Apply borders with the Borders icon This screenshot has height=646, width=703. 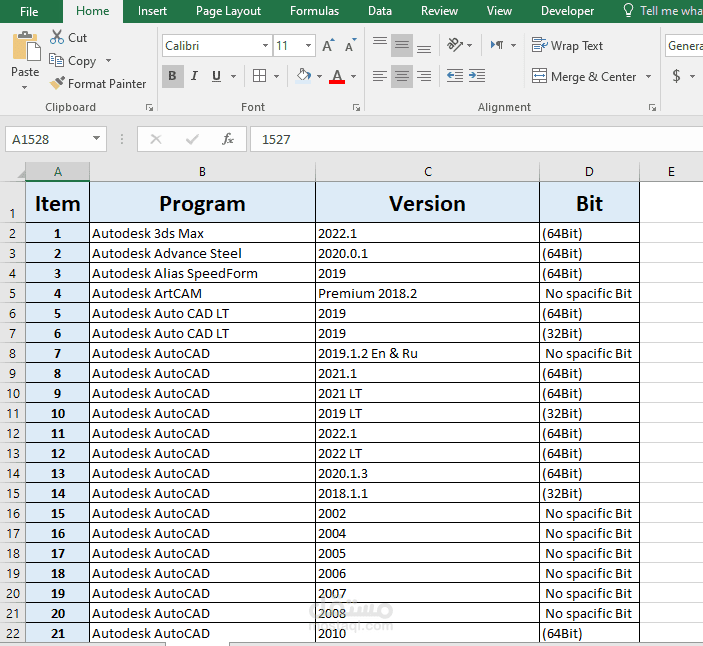[260, 76]
